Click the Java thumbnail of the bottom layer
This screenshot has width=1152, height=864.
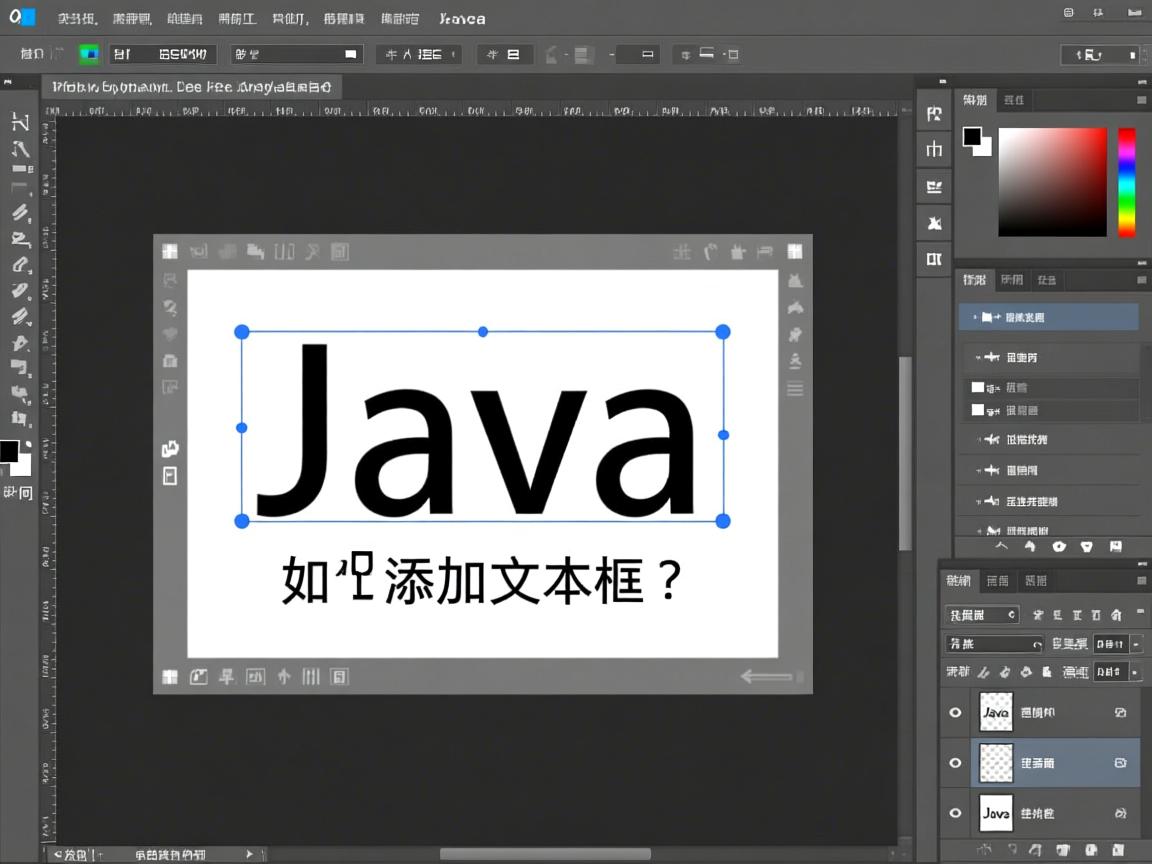[996, 813]
